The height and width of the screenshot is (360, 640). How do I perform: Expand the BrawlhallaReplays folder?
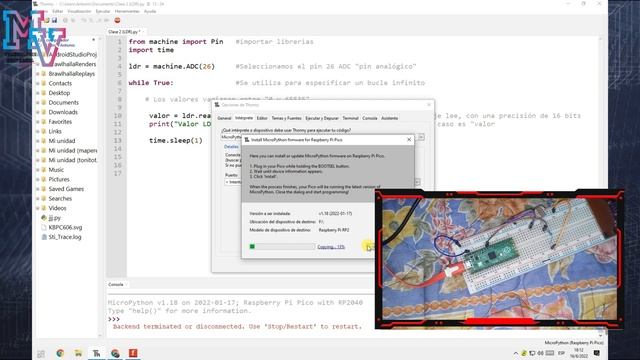pos(38,74)
